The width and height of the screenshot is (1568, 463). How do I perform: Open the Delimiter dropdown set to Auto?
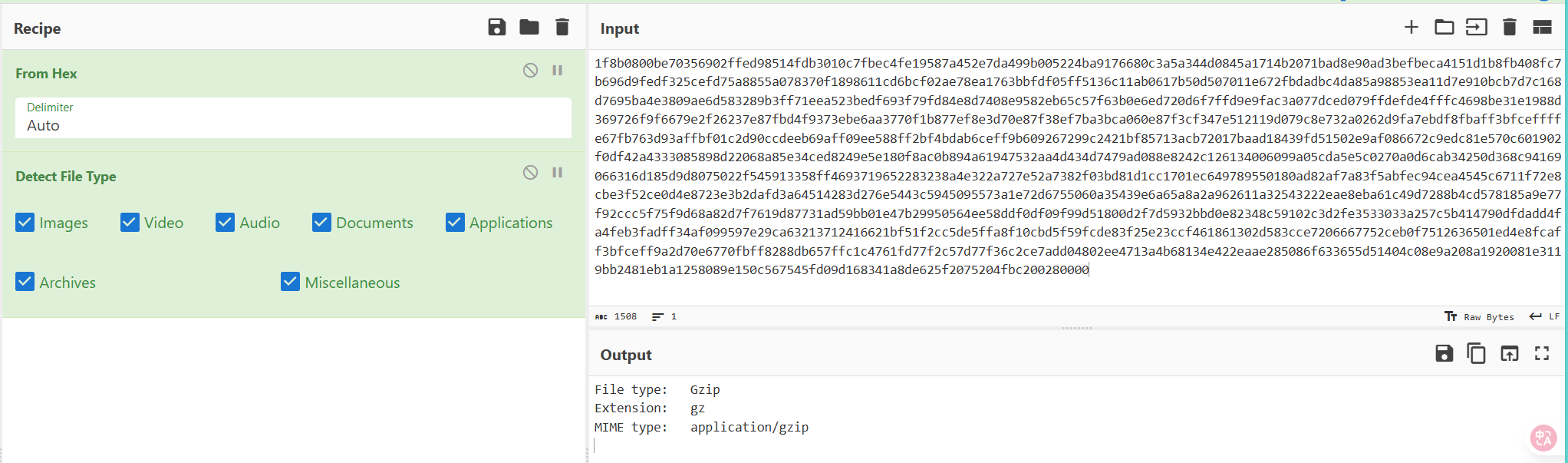tap(293, 118)
